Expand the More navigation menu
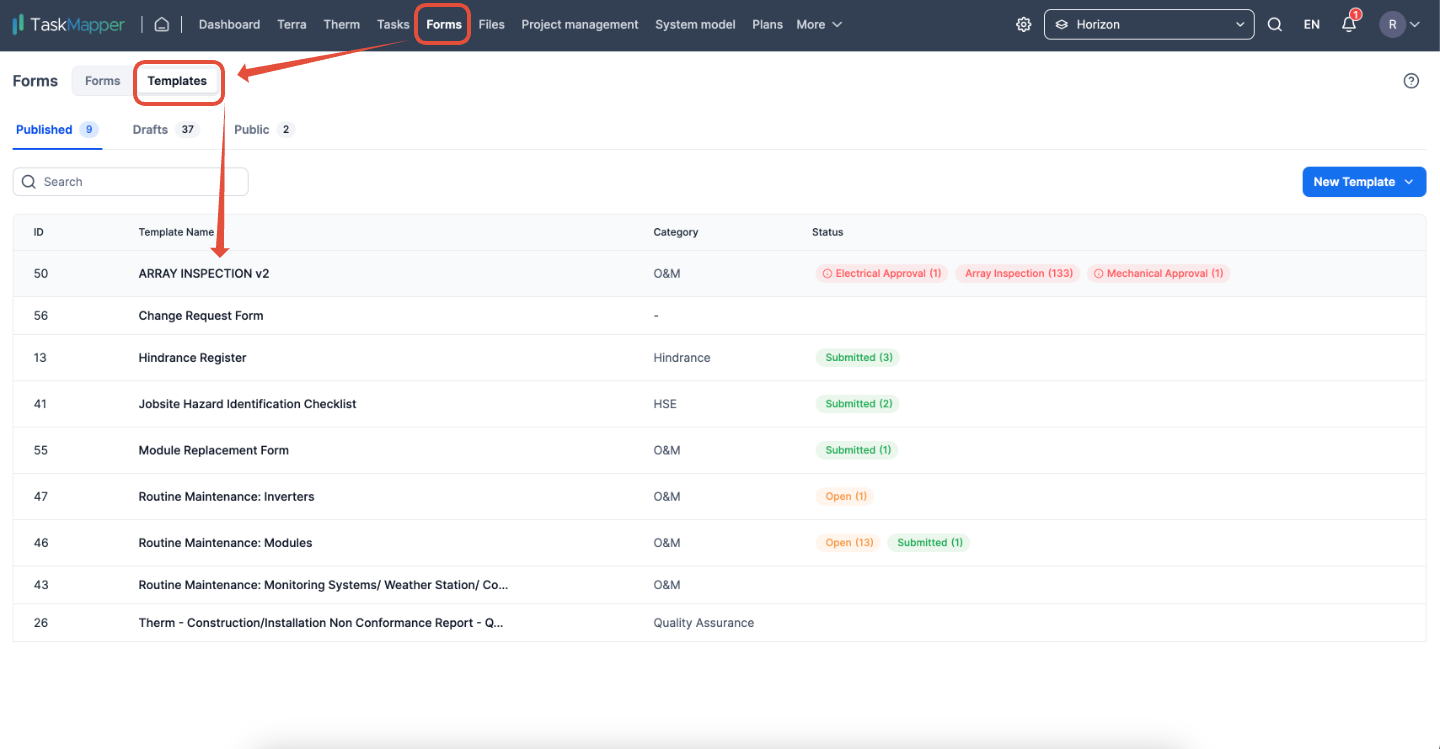Viewport: 1440px width, 749px height. [x=819, y=24]
